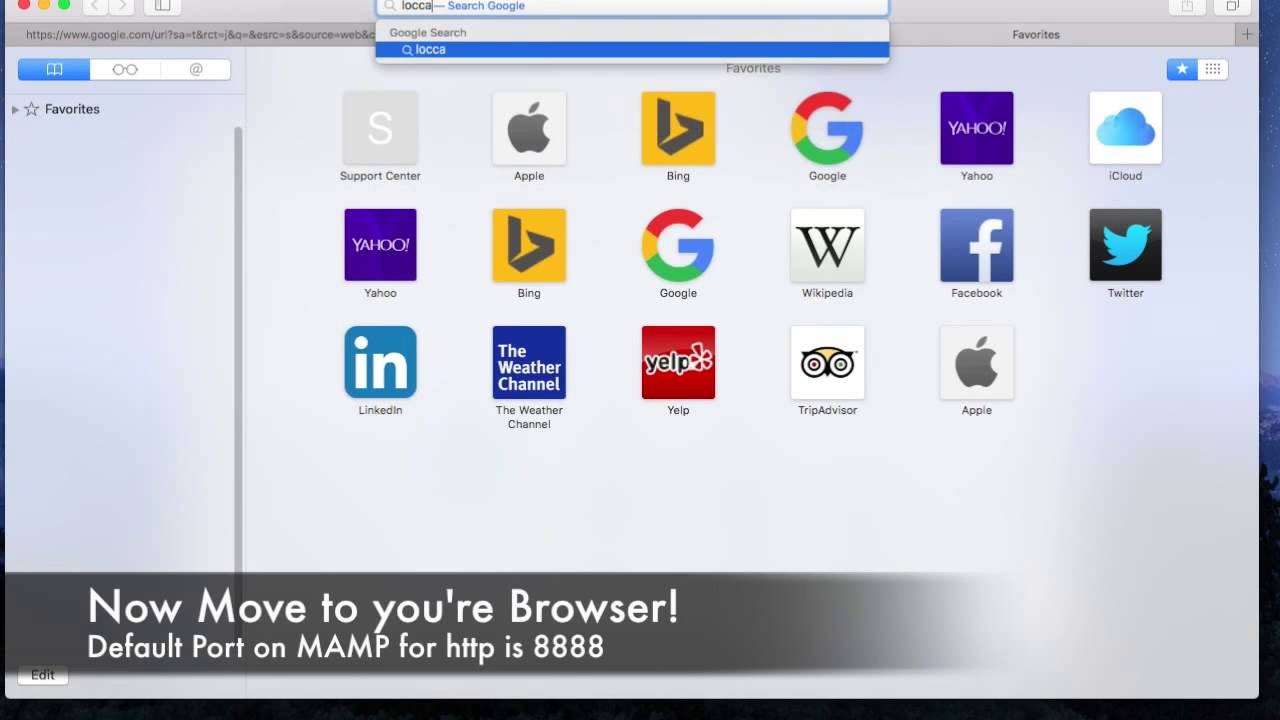Show all tabs with the tab overview button
The height and width of the screenshot is (720, 1280).
(x=1232, y=6)
